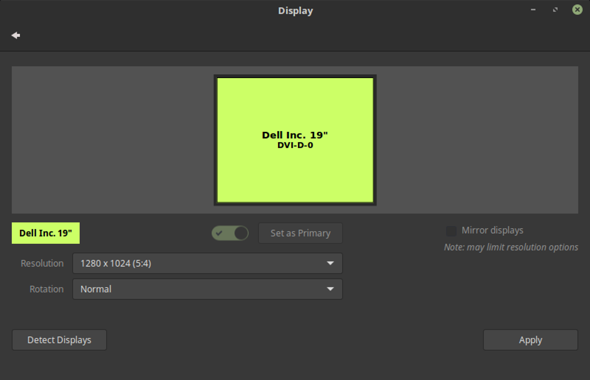Click the Mirror displays label text
The height and width of the screenshot is (380, 590).
pos(492,230)
